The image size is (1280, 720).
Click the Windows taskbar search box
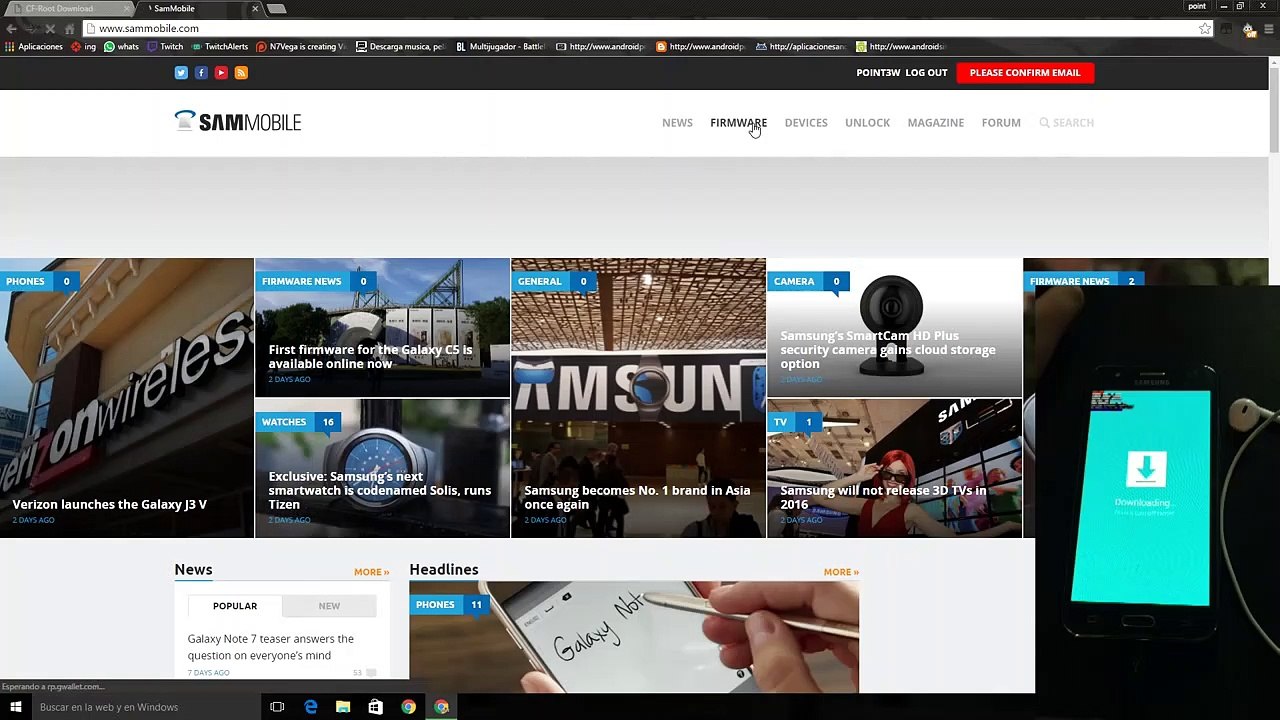point(146,707)
